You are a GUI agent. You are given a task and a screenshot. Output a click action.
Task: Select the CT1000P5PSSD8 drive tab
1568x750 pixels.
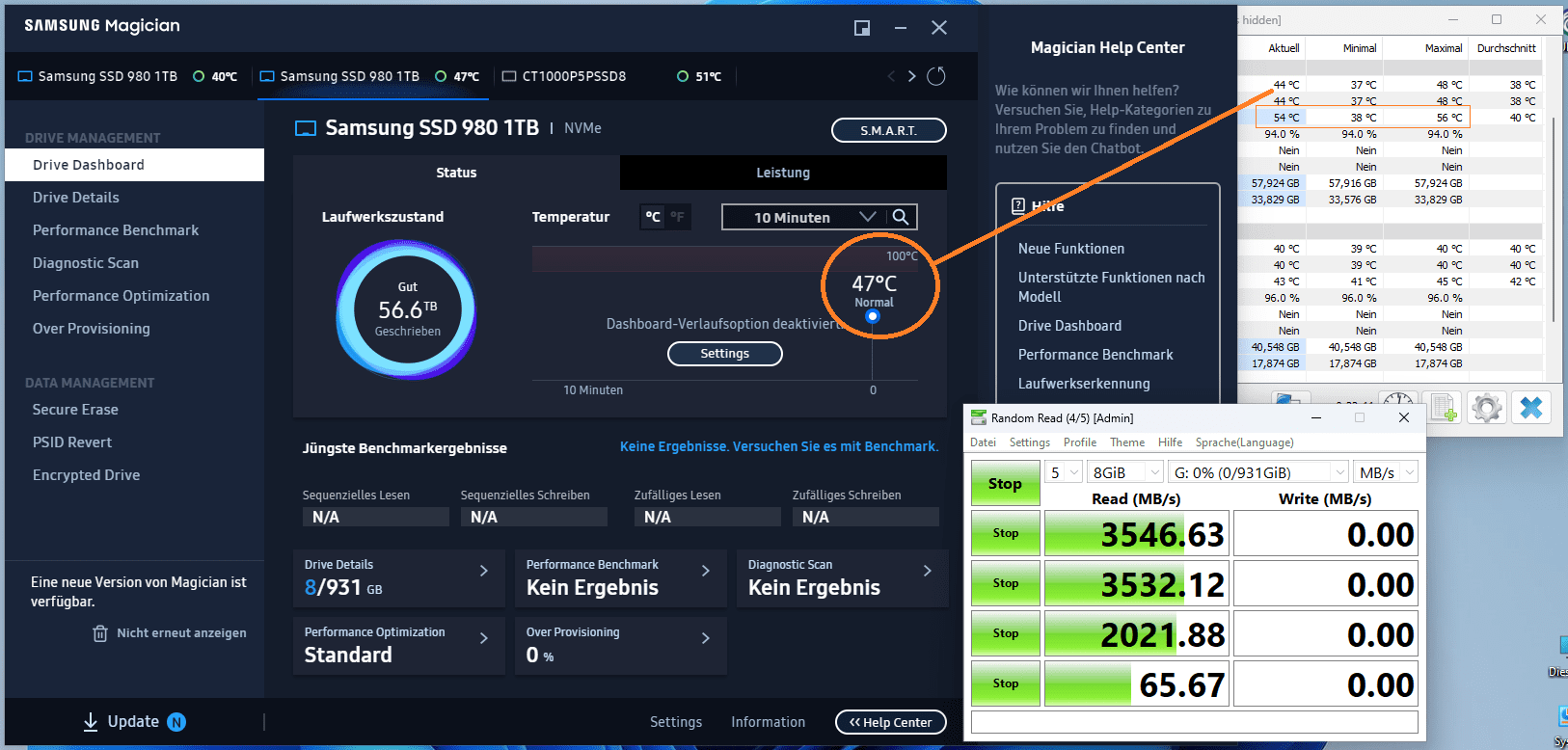click(610, 76)
